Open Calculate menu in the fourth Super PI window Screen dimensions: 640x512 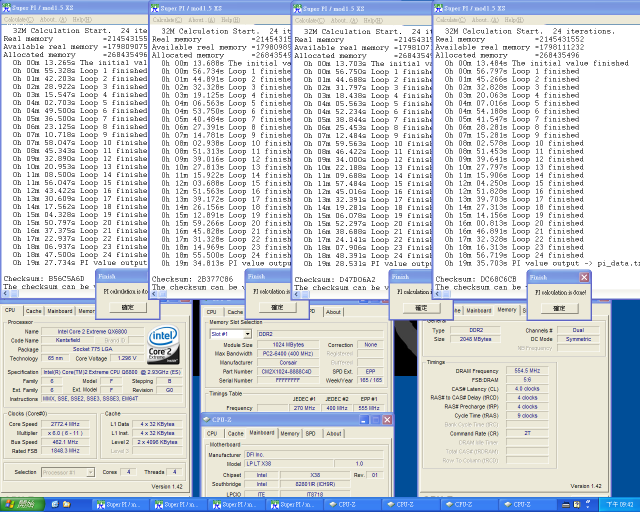tap(451, 20)
